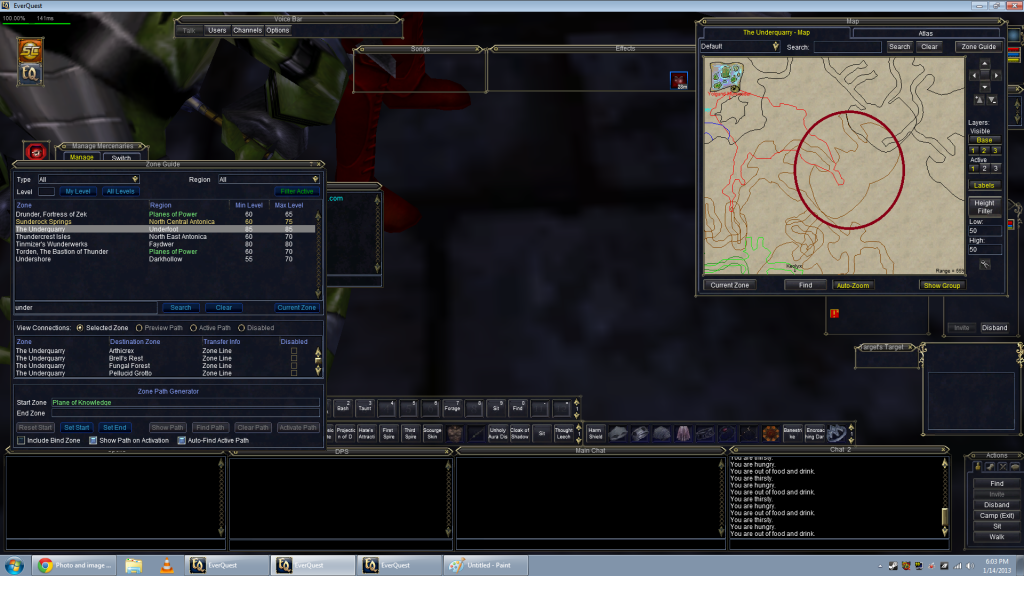Toggle the Include Bind Zone checkbox
Image resolution: width=1024 pixels, height=608 pixels.
point(21,441)
